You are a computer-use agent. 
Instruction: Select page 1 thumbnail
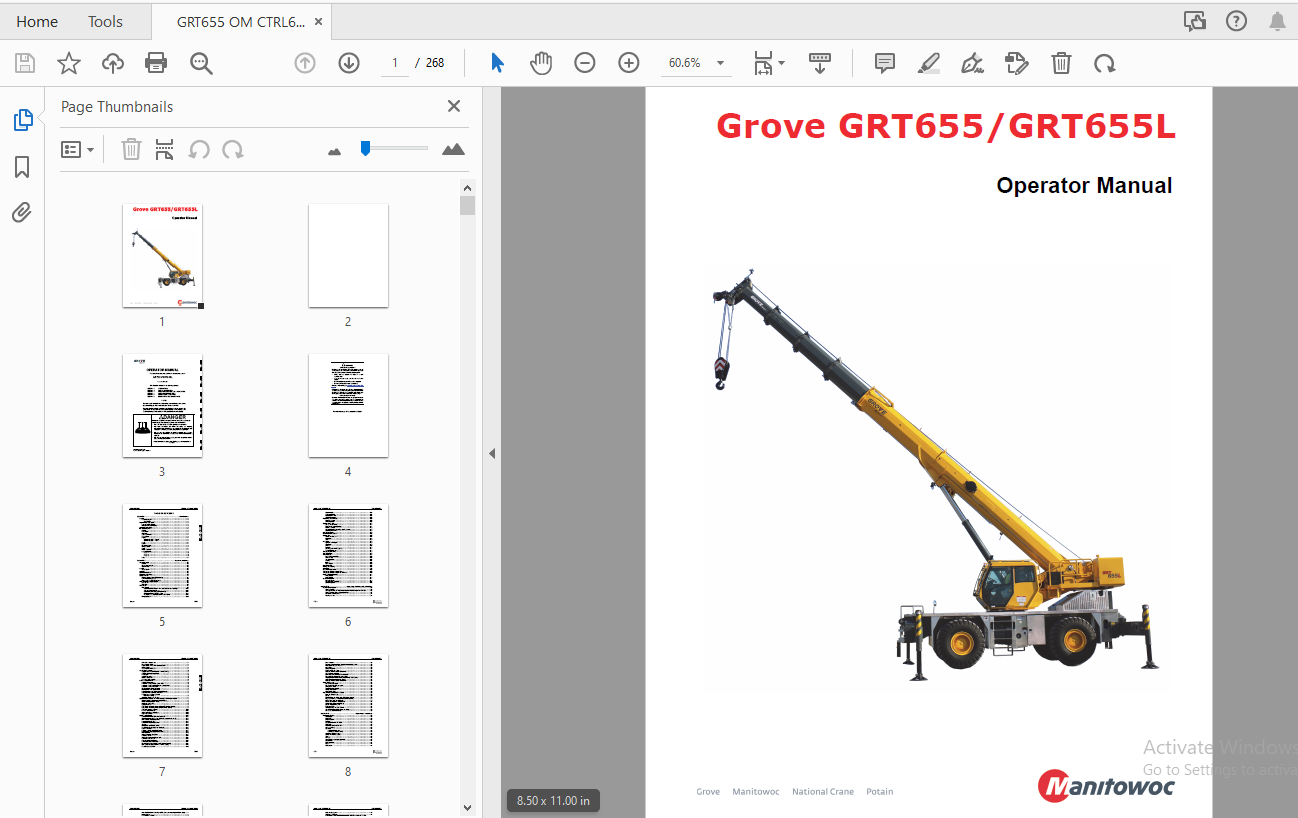163,257
